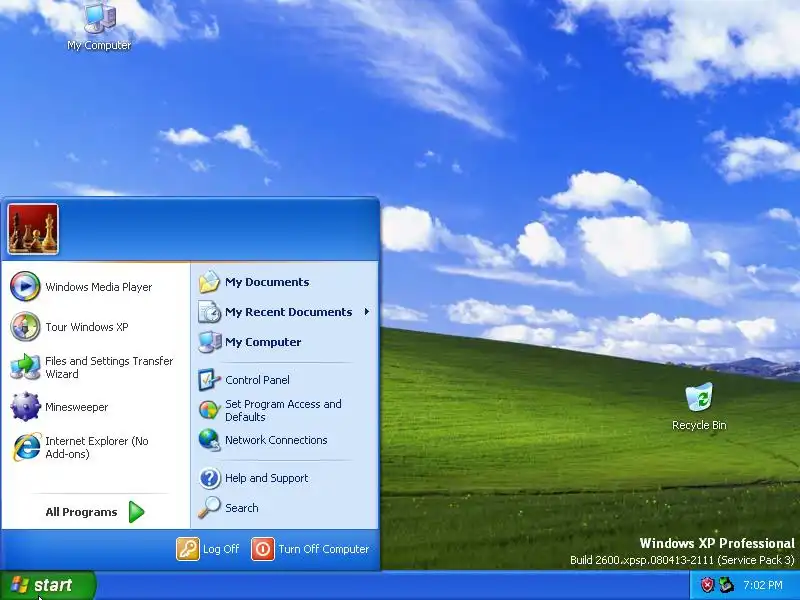This screenshot has width=800, height=600.
Task: Click the Set Program Access and Defaults icon
Action: coord(209,410)
